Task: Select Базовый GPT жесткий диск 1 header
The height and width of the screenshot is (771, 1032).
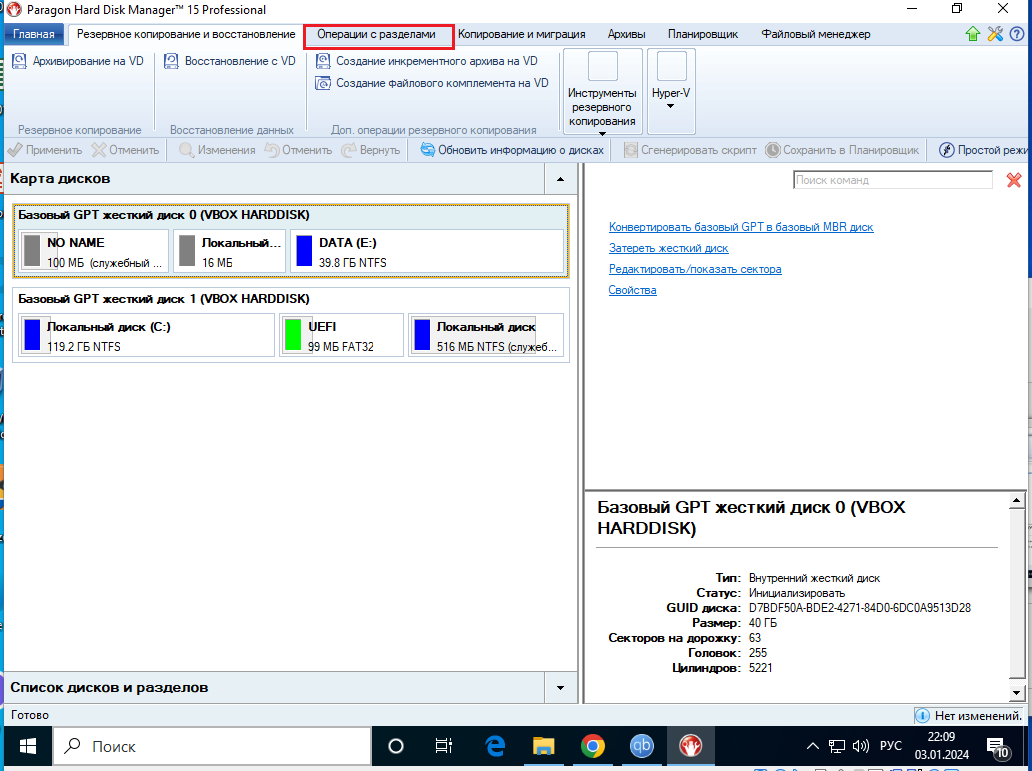Action: [x=164, y=299]
